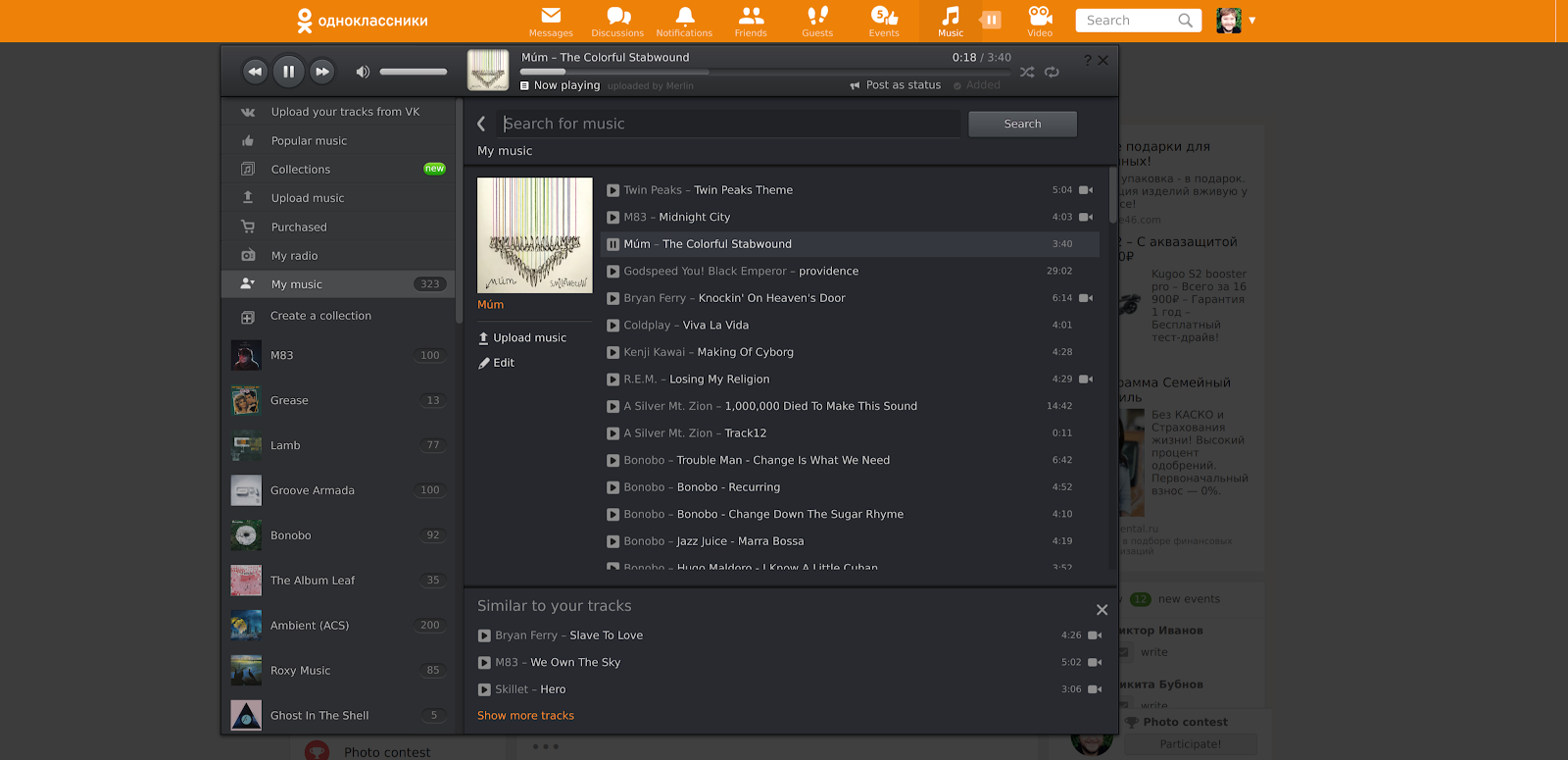
Task: Go back using the search bar arrow
Action: (481, 124)
